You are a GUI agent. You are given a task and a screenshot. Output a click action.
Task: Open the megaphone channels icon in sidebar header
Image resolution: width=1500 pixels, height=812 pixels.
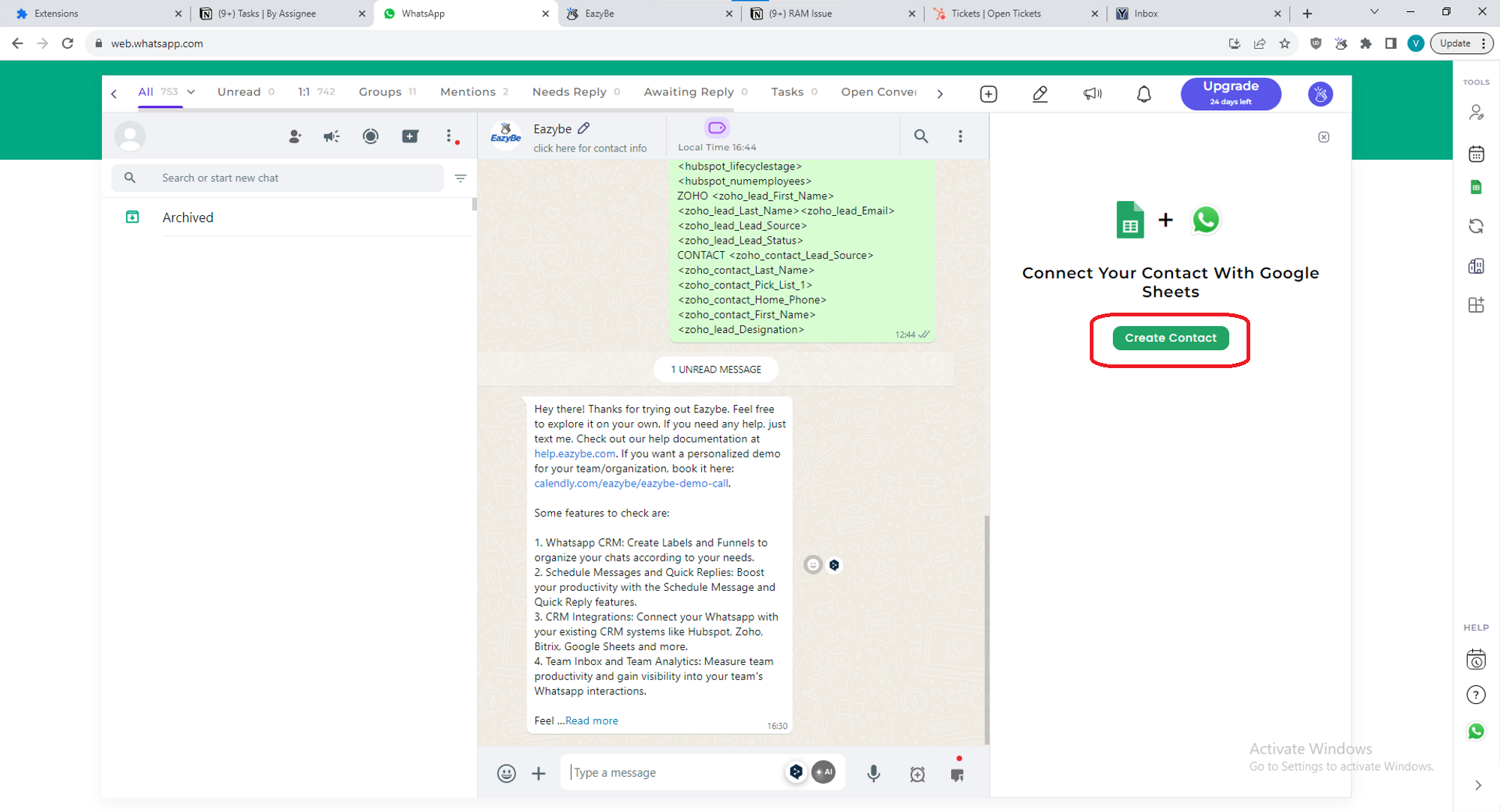pyautogui.click(x=331, y=136)
